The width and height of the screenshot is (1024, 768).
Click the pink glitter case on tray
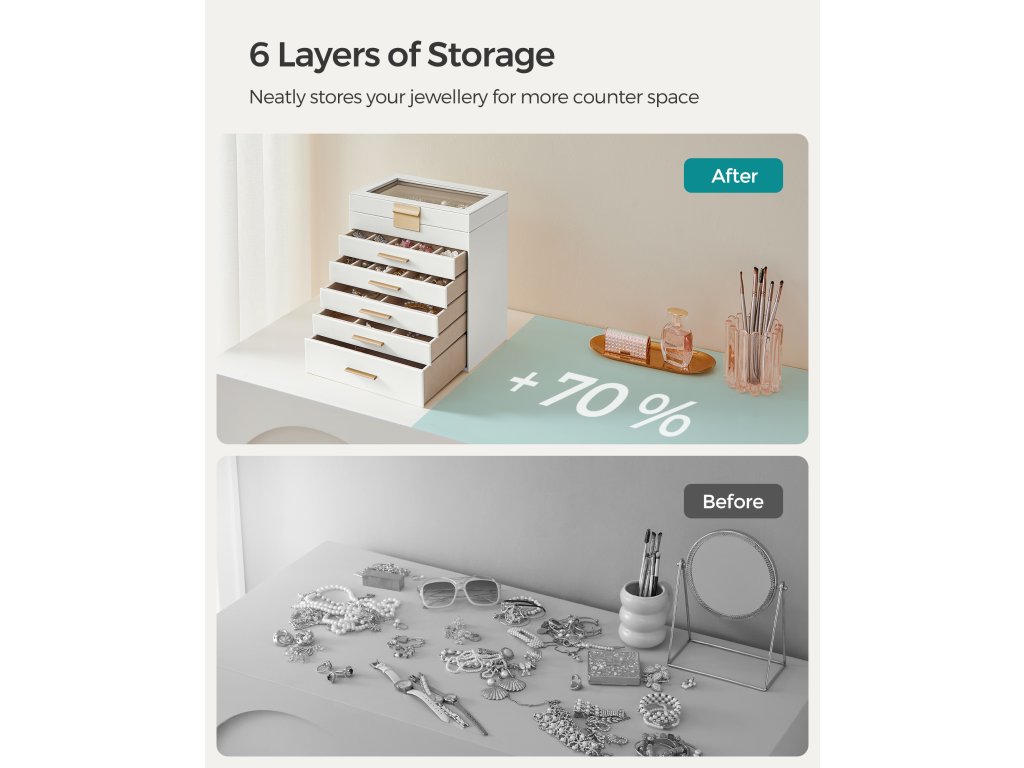[x=626, y=343]
